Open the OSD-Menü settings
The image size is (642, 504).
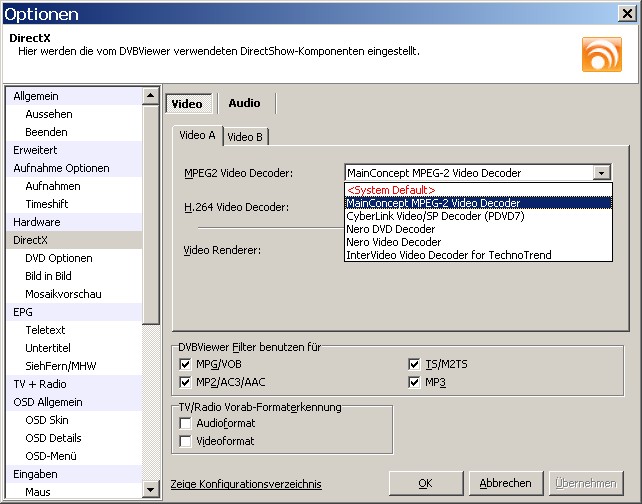(74, 456)
